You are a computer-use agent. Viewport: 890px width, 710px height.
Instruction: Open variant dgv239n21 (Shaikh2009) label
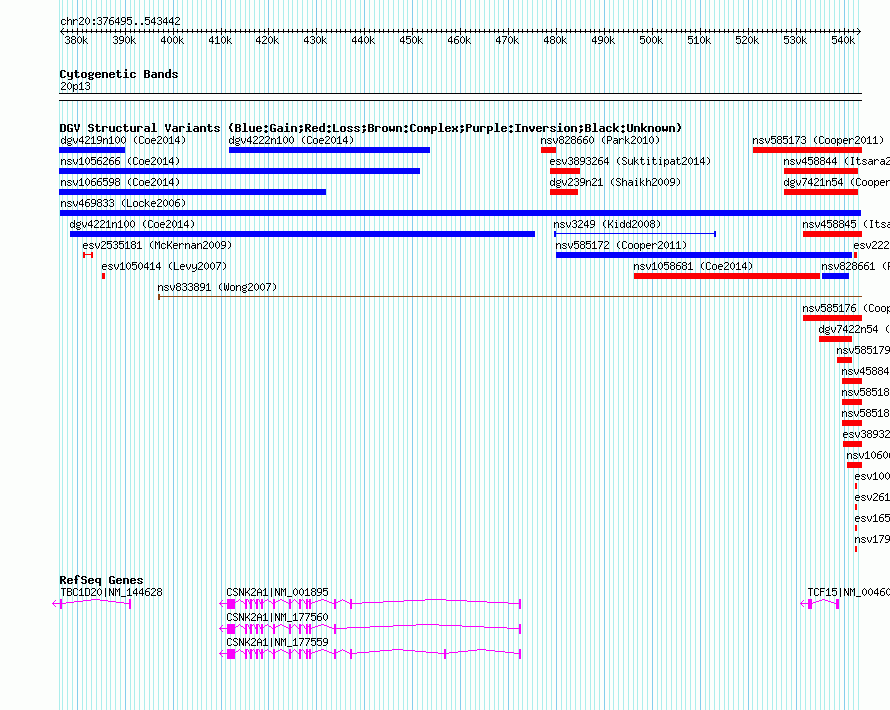[x=615, y=182]
